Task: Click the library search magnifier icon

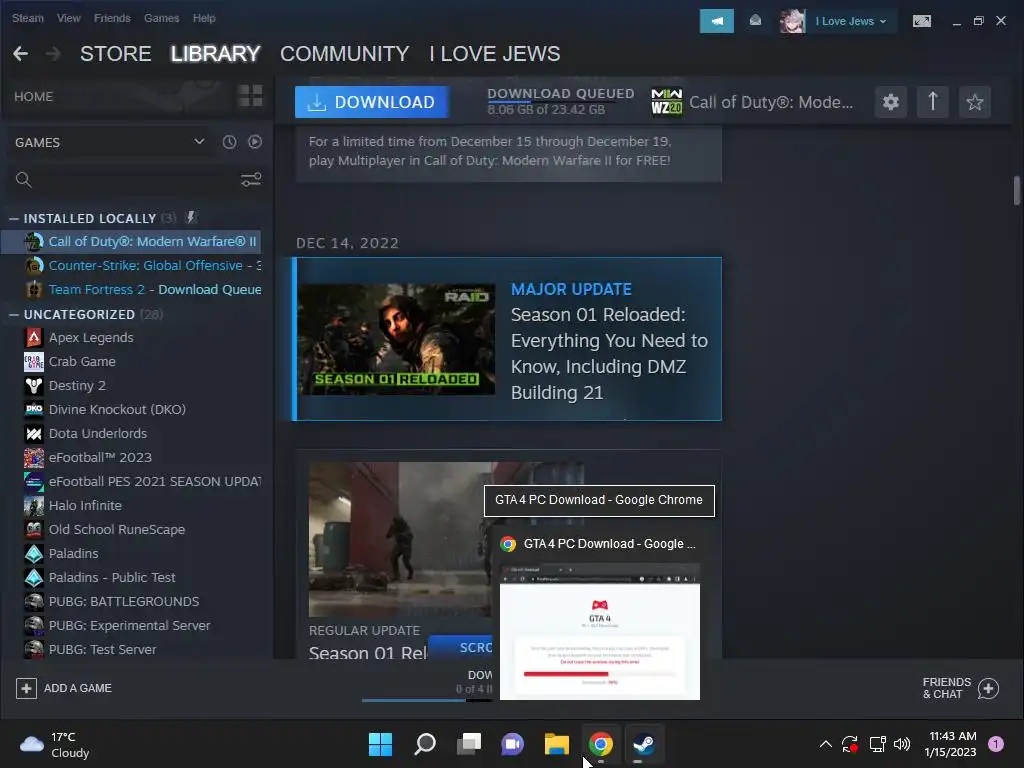Action: pos(24,180)
